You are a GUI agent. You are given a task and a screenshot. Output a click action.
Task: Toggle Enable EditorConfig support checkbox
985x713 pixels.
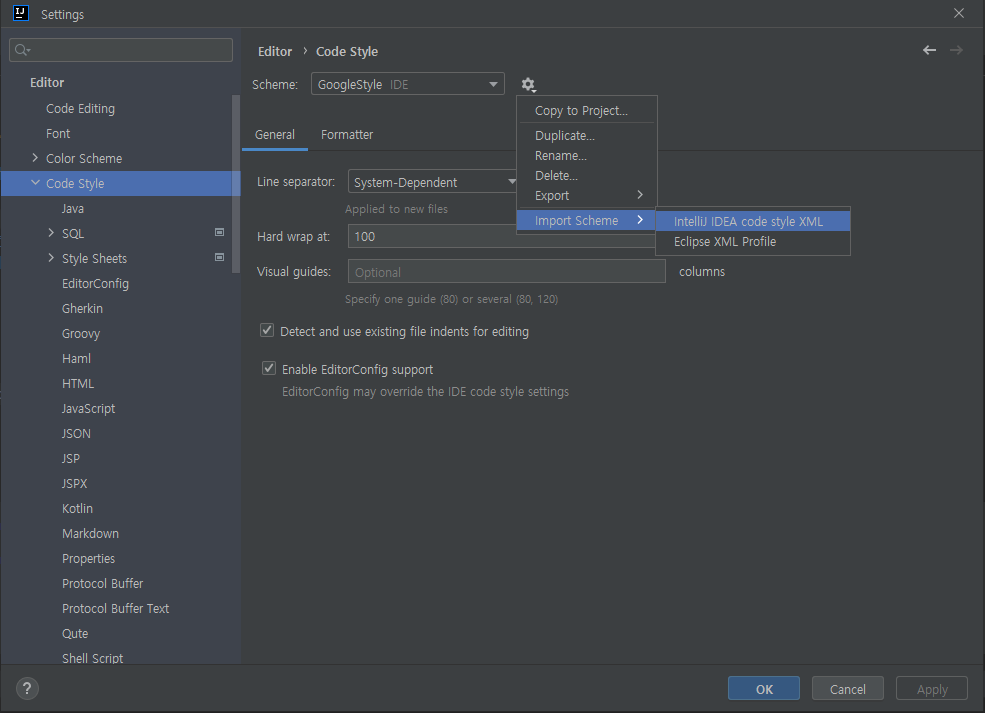coord(269,369)
